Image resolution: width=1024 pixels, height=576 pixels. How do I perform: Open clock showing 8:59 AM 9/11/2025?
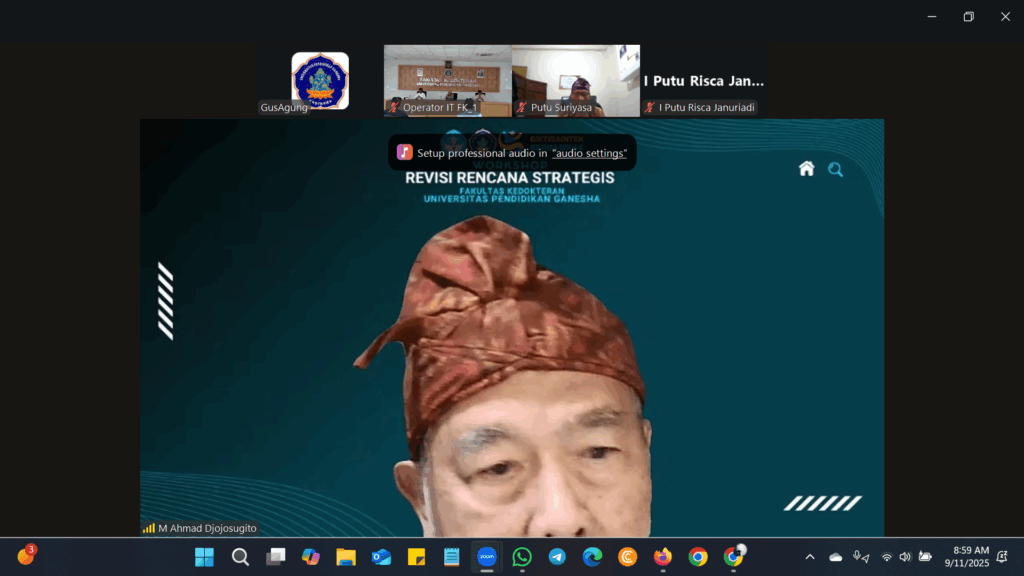click(967, 557)
